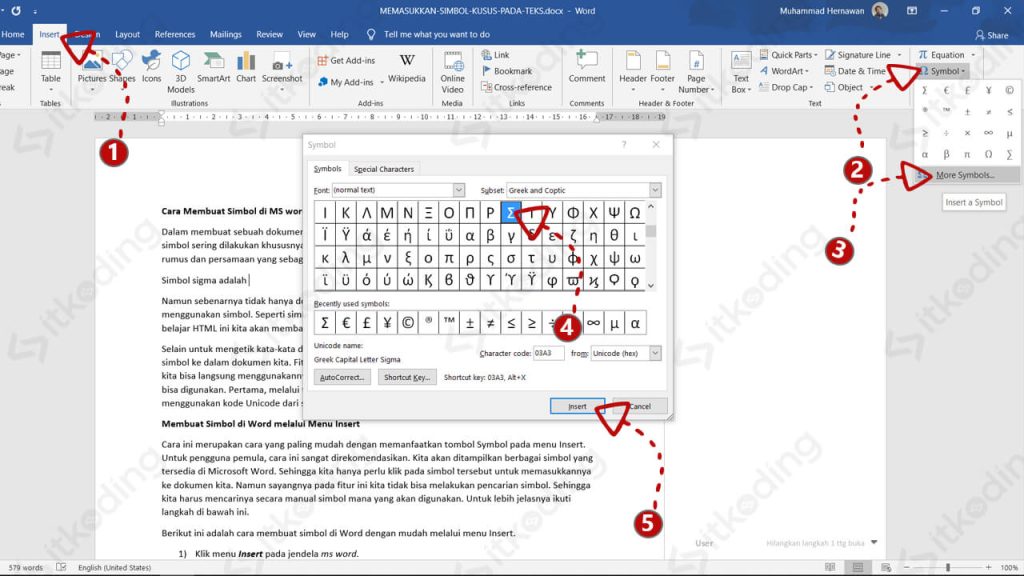1024x576 pixels.
Task: Insert a Table from the ribbon
Action: pos(50,69)
